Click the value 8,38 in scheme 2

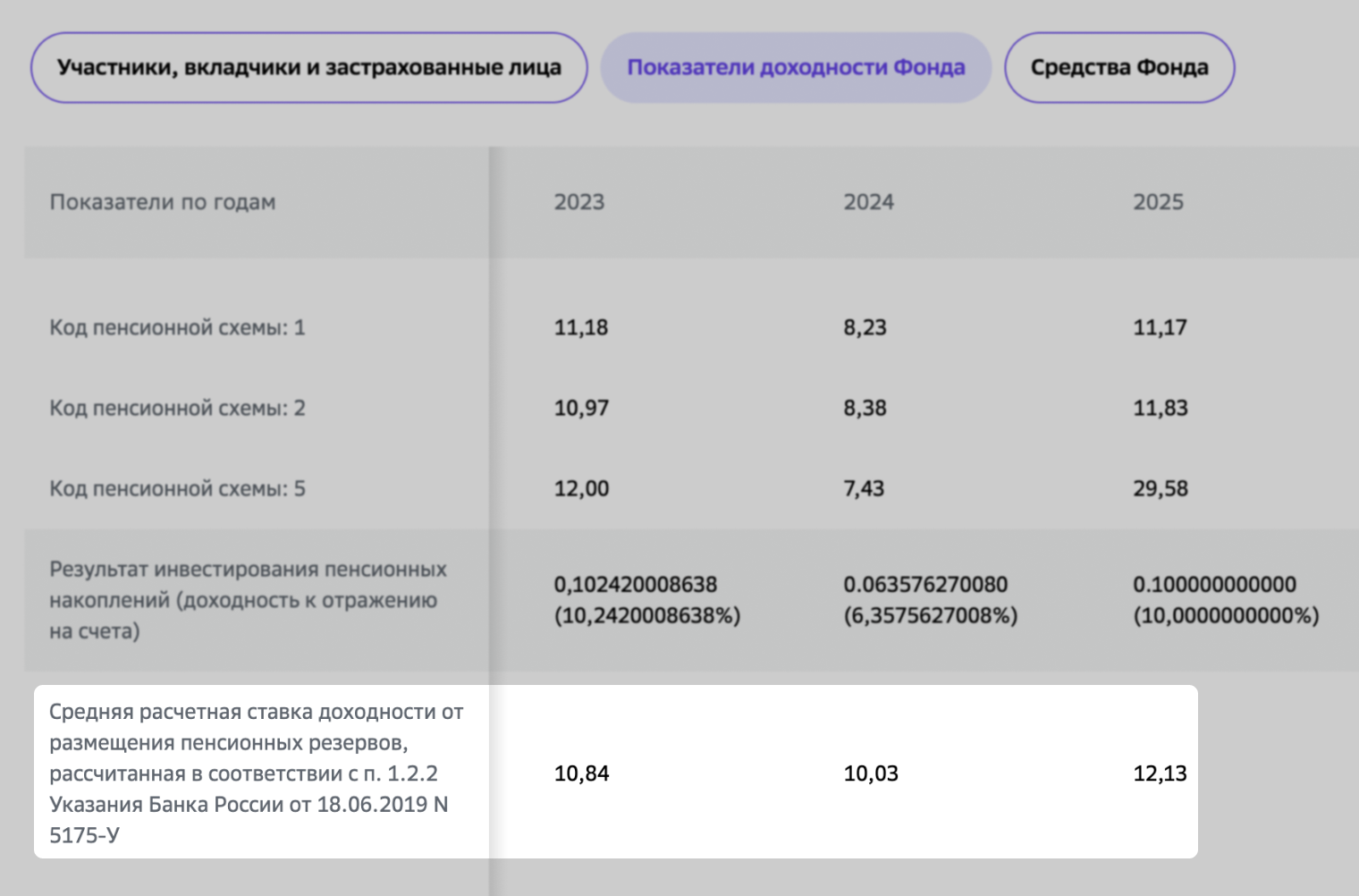865,408
